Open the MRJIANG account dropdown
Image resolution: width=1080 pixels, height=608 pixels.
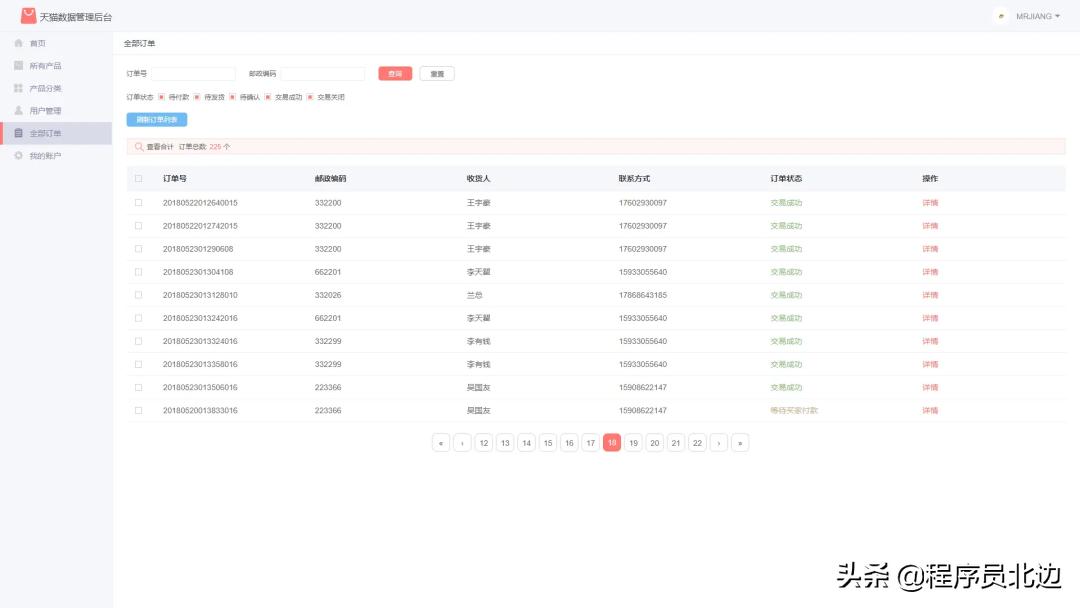pyautogui.click(x=1037, y=17)
